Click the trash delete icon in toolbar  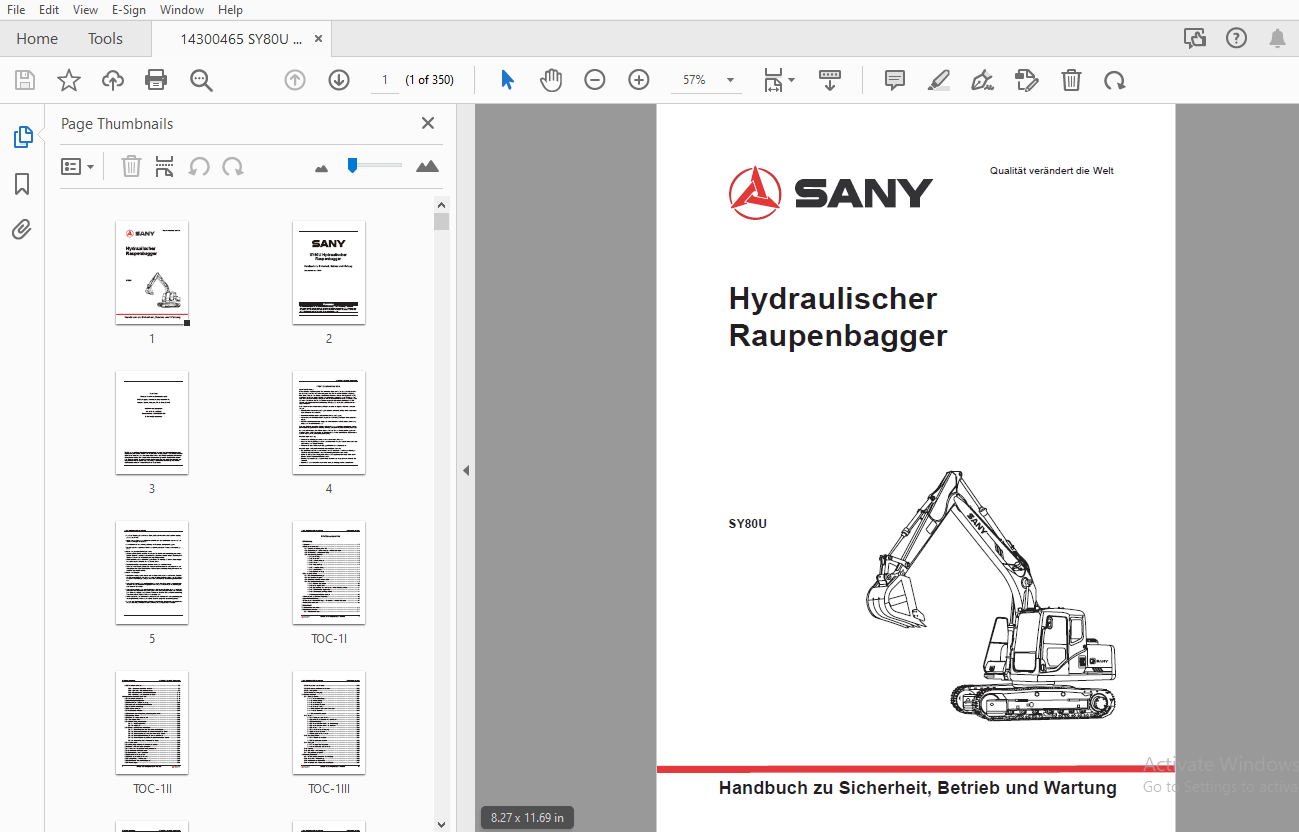click(1071, 80)
